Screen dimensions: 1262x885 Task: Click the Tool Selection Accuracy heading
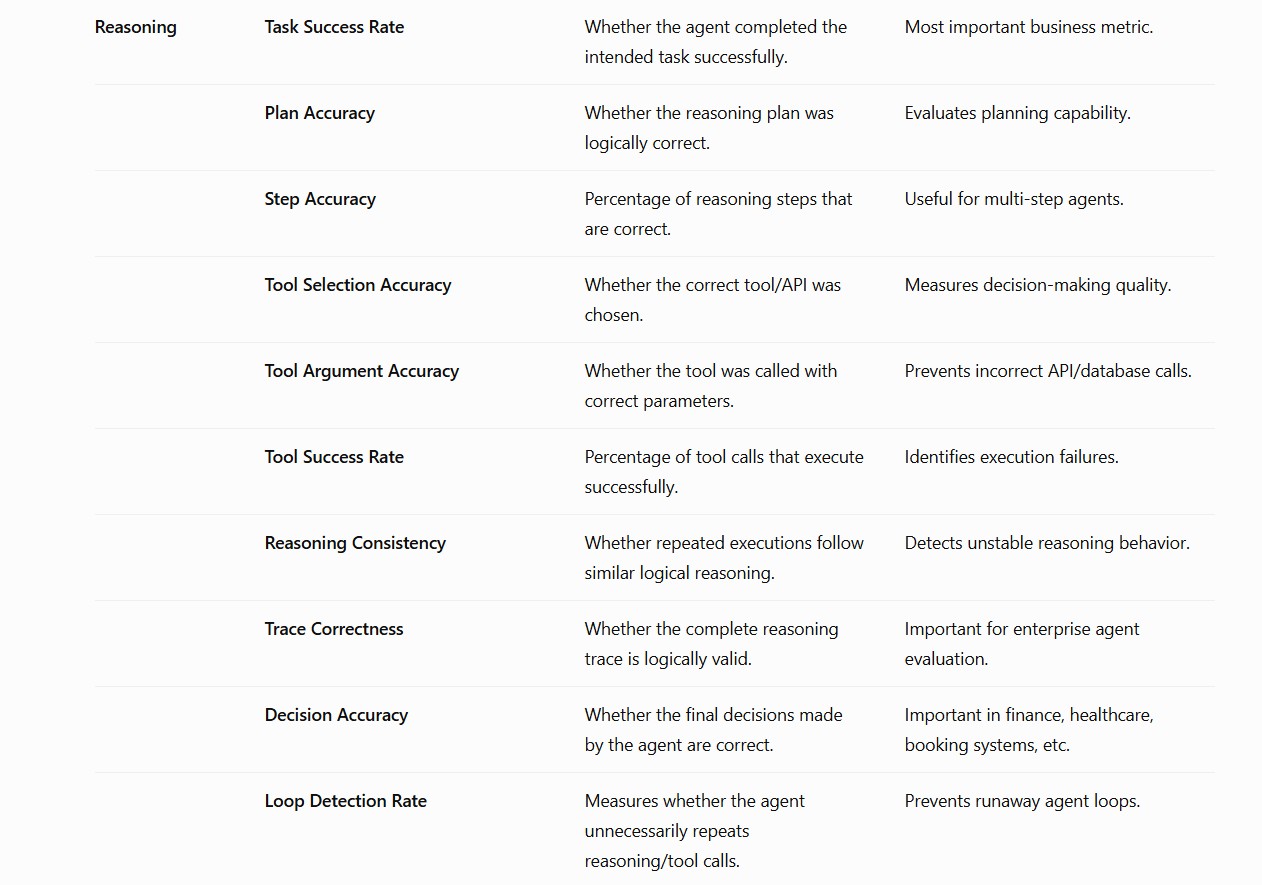[x=358, y=286]
